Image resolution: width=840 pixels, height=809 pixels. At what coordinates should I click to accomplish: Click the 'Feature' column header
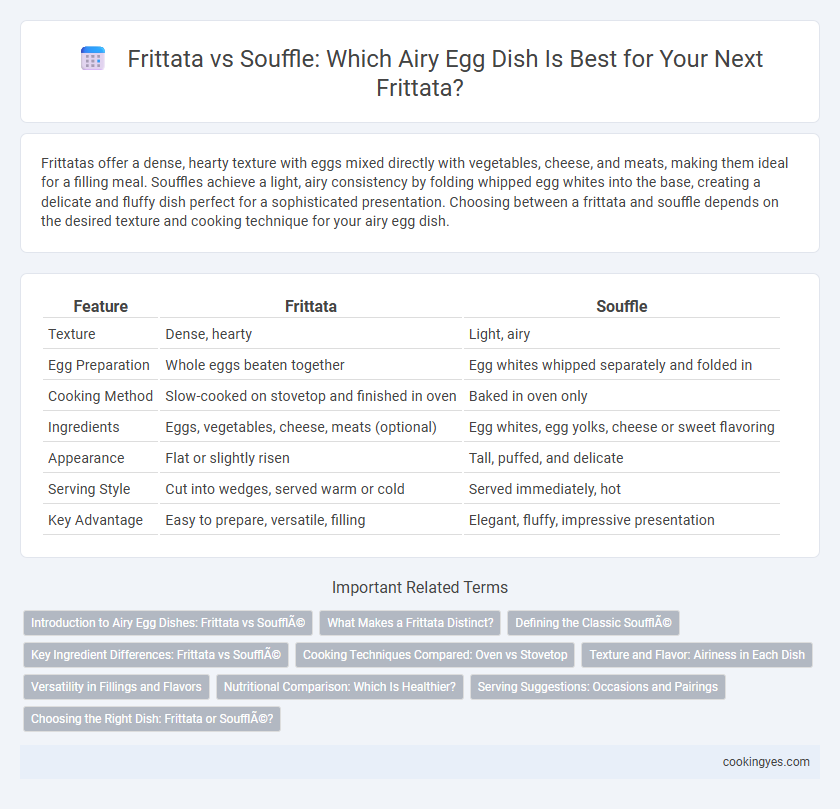(101, 306)
